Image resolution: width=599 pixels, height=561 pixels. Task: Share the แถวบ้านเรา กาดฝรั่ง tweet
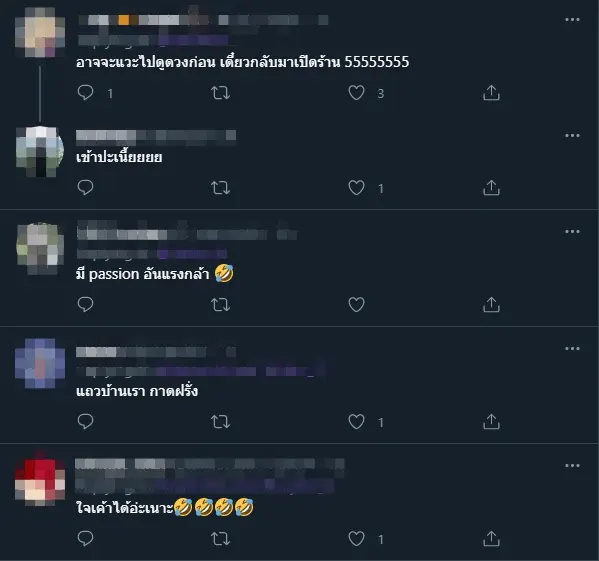pos(491,422)
